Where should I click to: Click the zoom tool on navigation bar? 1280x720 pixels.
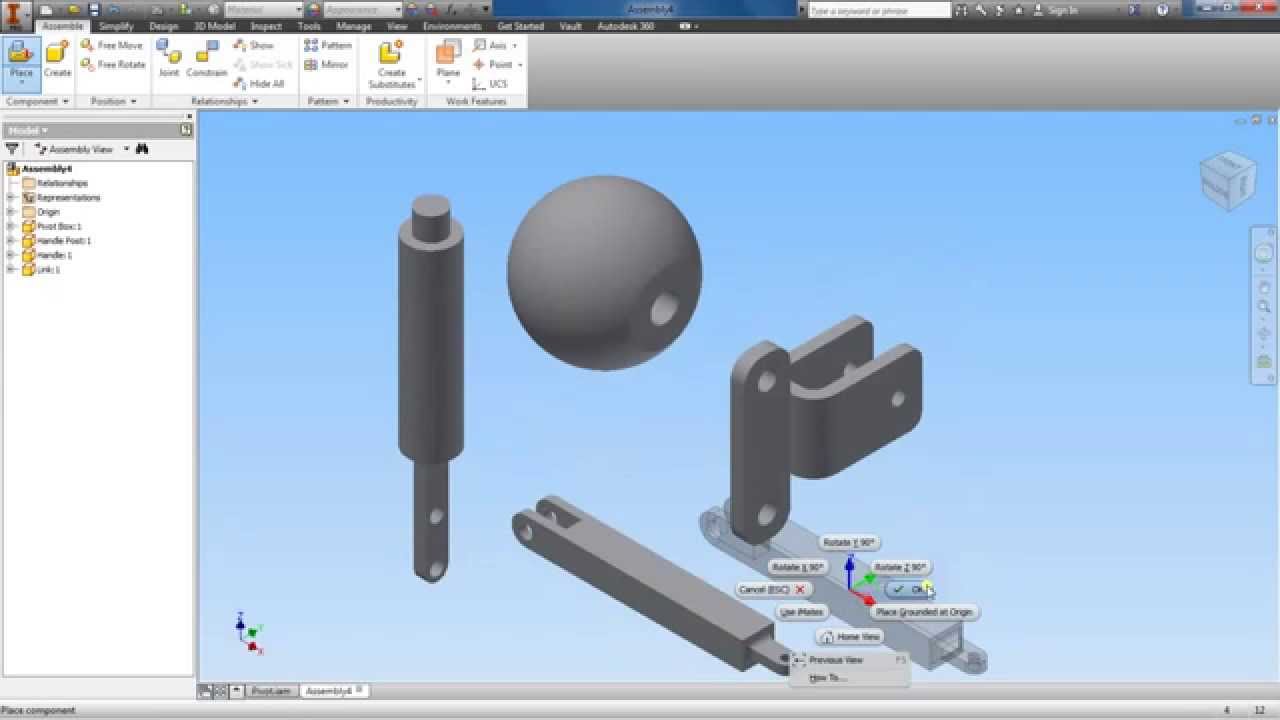(1264, 307)
